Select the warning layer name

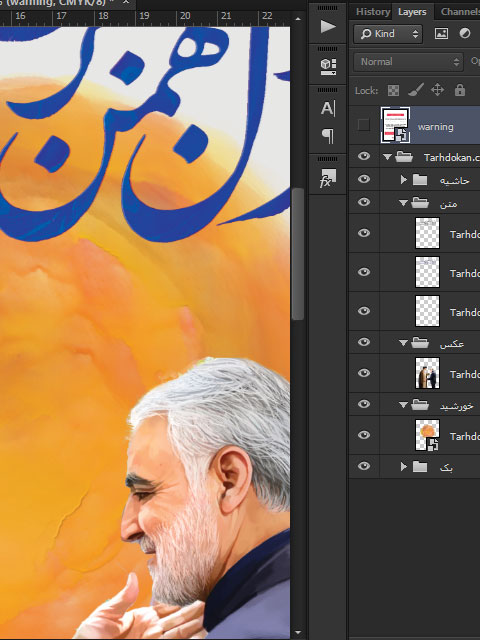pyautogui.click(x=436, y=127)
